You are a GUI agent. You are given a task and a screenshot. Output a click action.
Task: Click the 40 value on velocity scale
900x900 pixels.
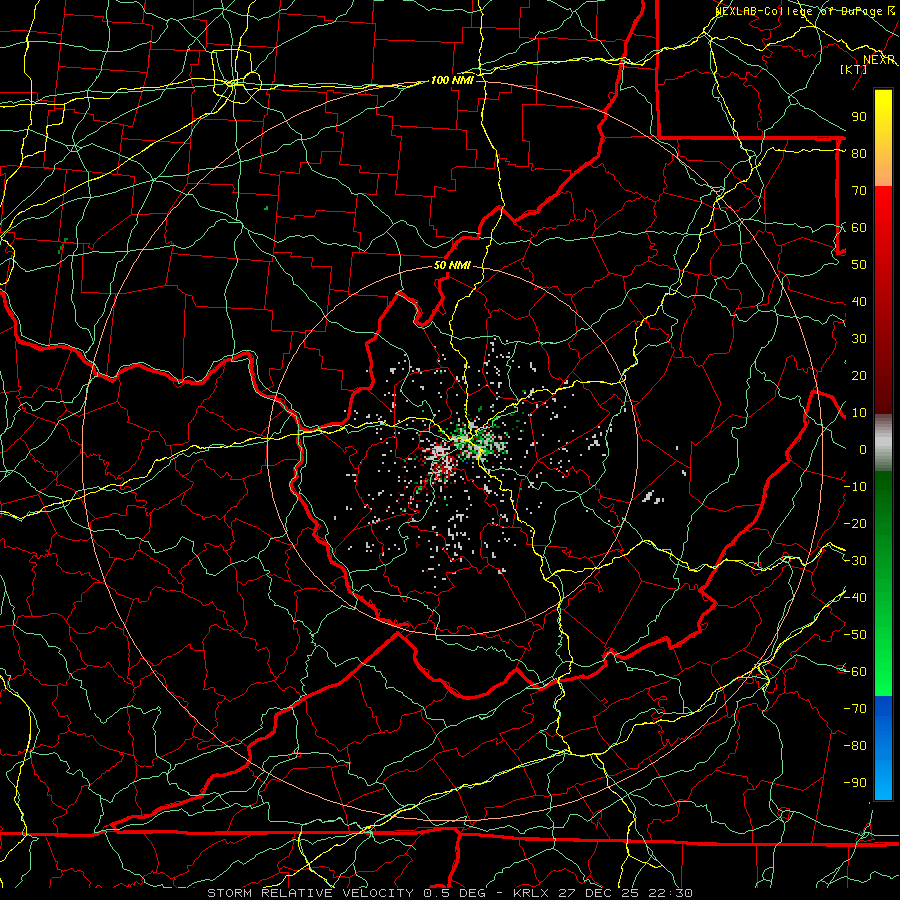859,301
